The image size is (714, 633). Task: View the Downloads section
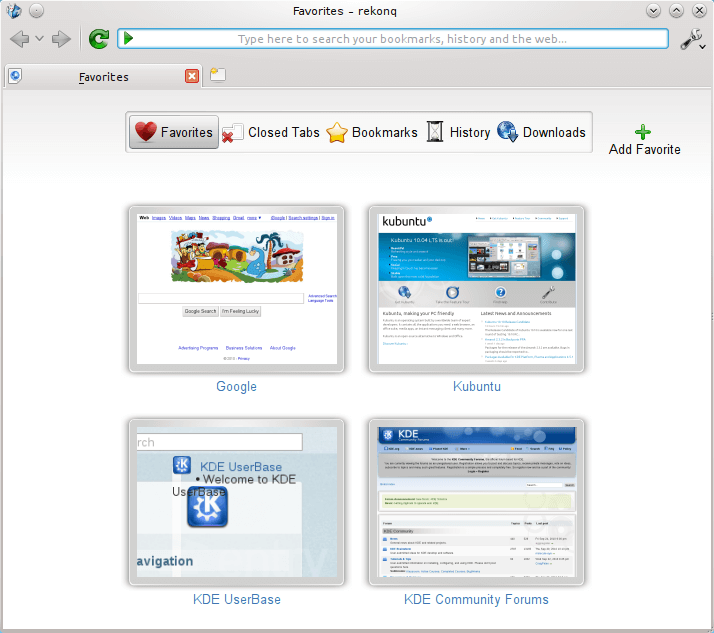pos(541,132)
